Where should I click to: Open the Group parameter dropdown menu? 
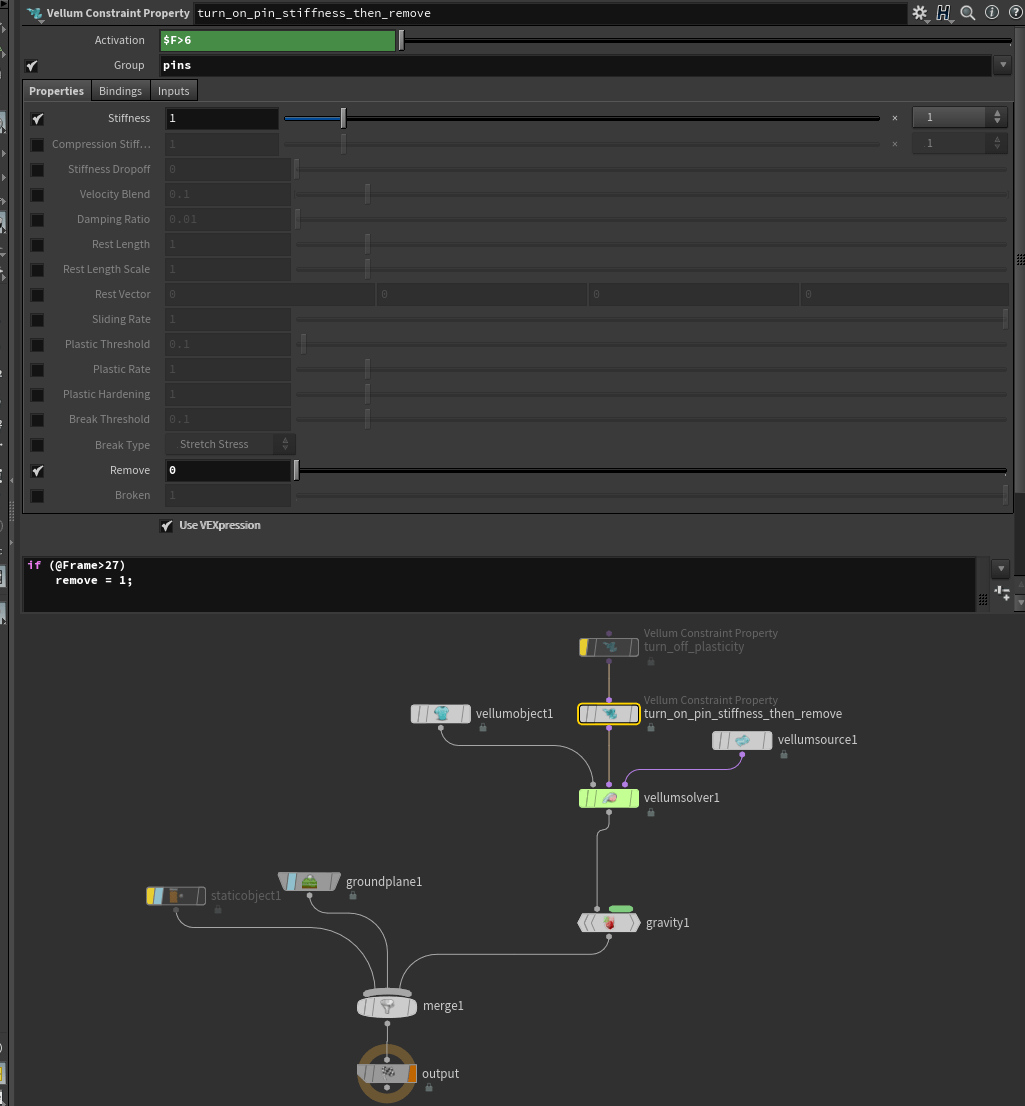click(x=1002, y=65)
